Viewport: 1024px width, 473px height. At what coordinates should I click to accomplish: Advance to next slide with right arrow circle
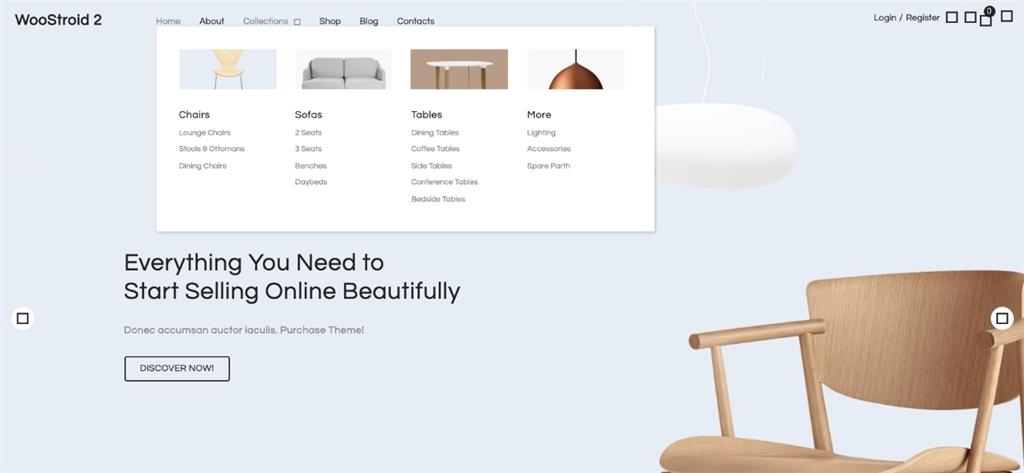tap(1002, 318)
